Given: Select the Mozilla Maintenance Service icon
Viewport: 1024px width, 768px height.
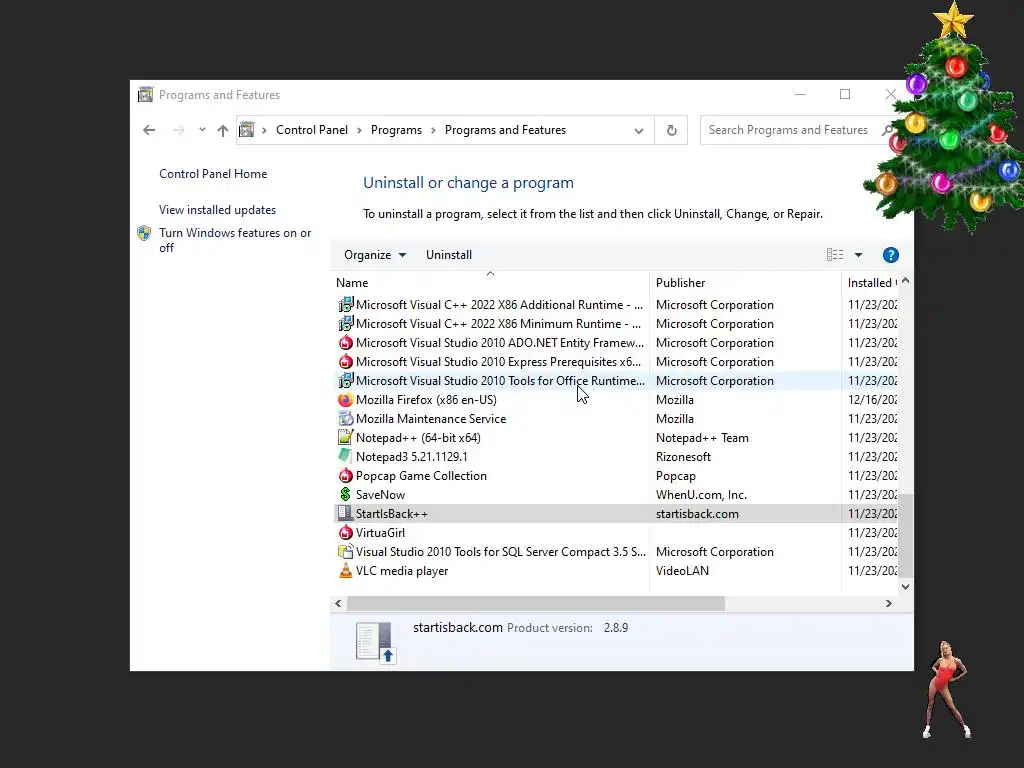Looking at the screenshot, I should point(345,419).
